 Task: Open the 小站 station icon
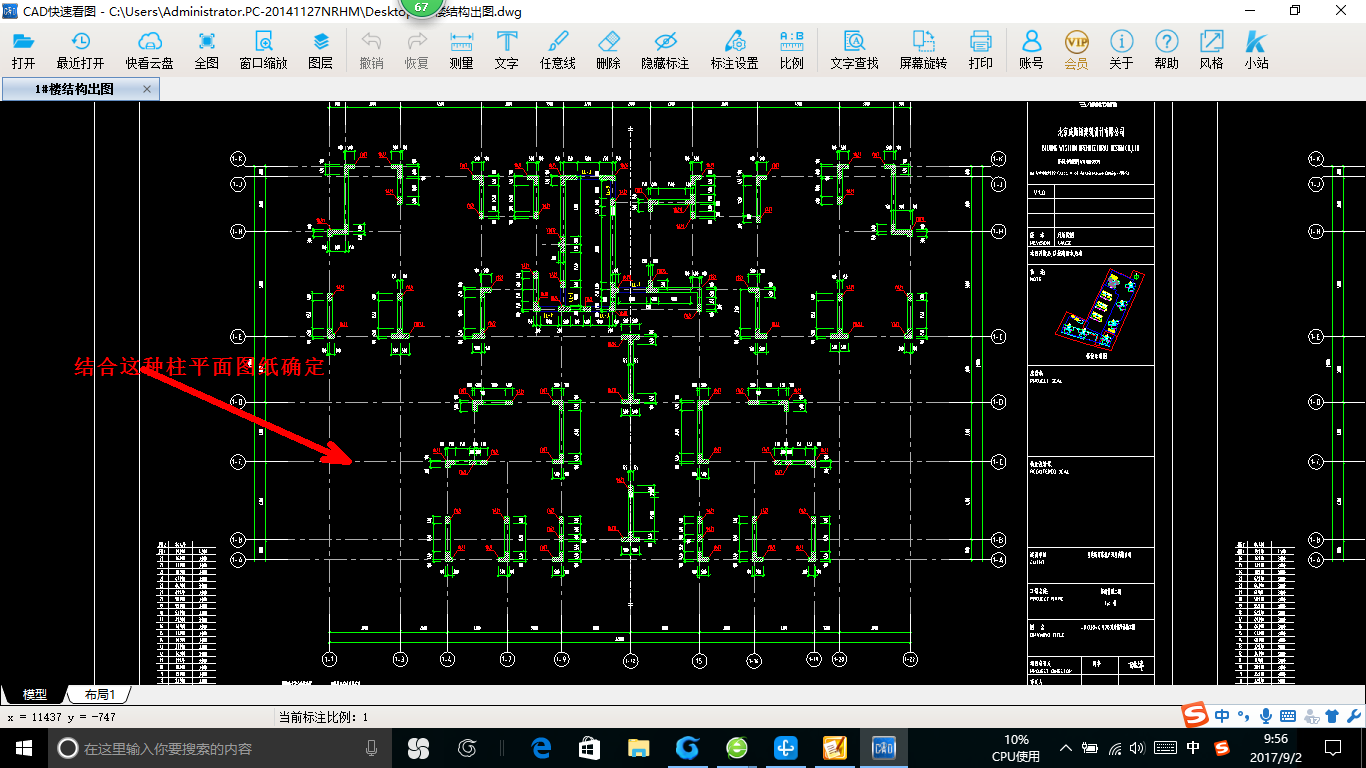tap(1256, 50)
